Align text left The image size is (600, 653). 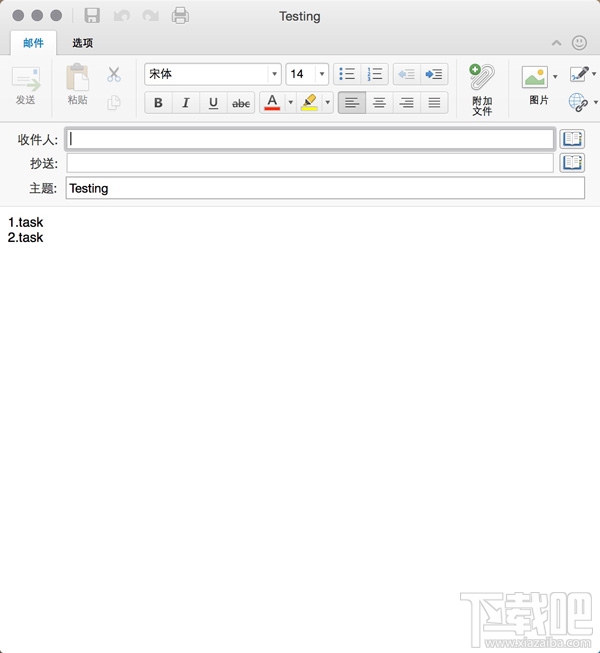click(x=352, y=102)
